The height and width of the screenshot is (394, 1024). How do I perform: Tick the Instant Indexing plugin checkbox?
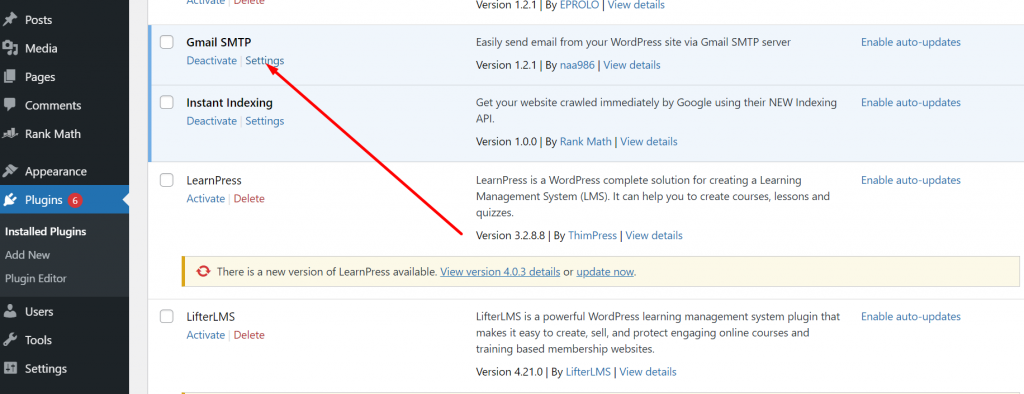click(x=167, y=103)
